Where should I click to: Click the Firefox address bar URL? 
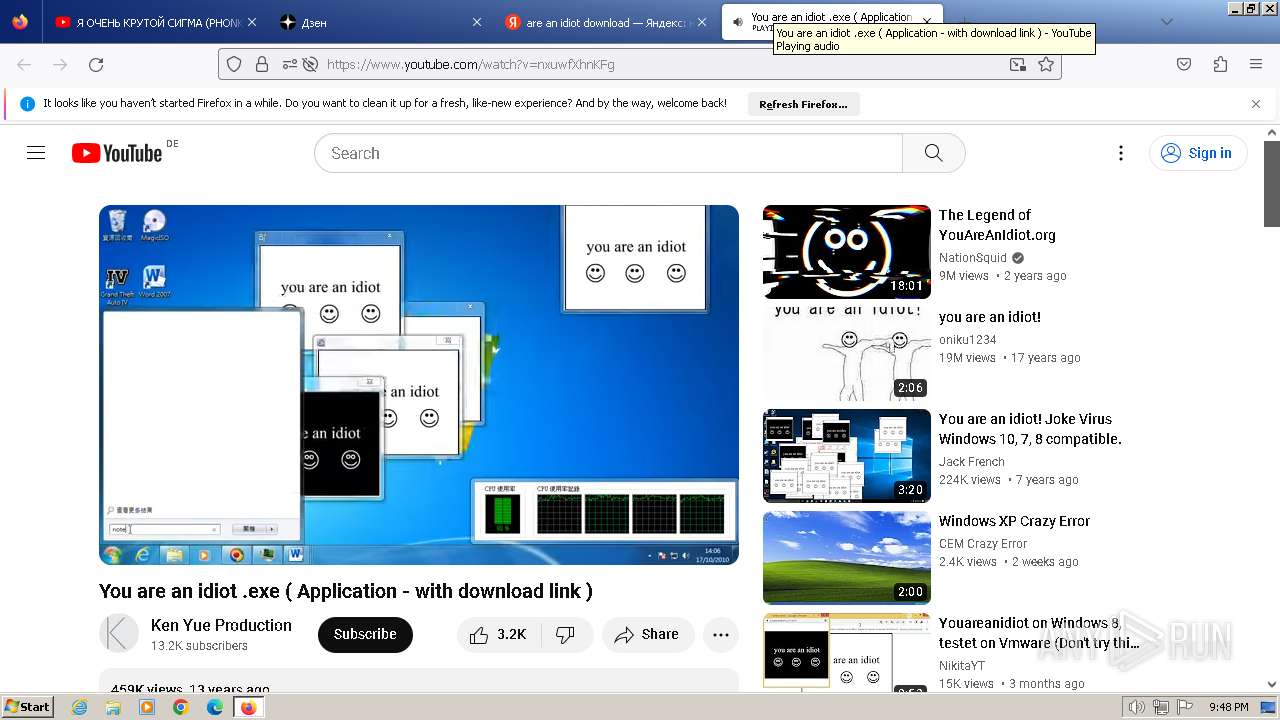coord(470,64)
